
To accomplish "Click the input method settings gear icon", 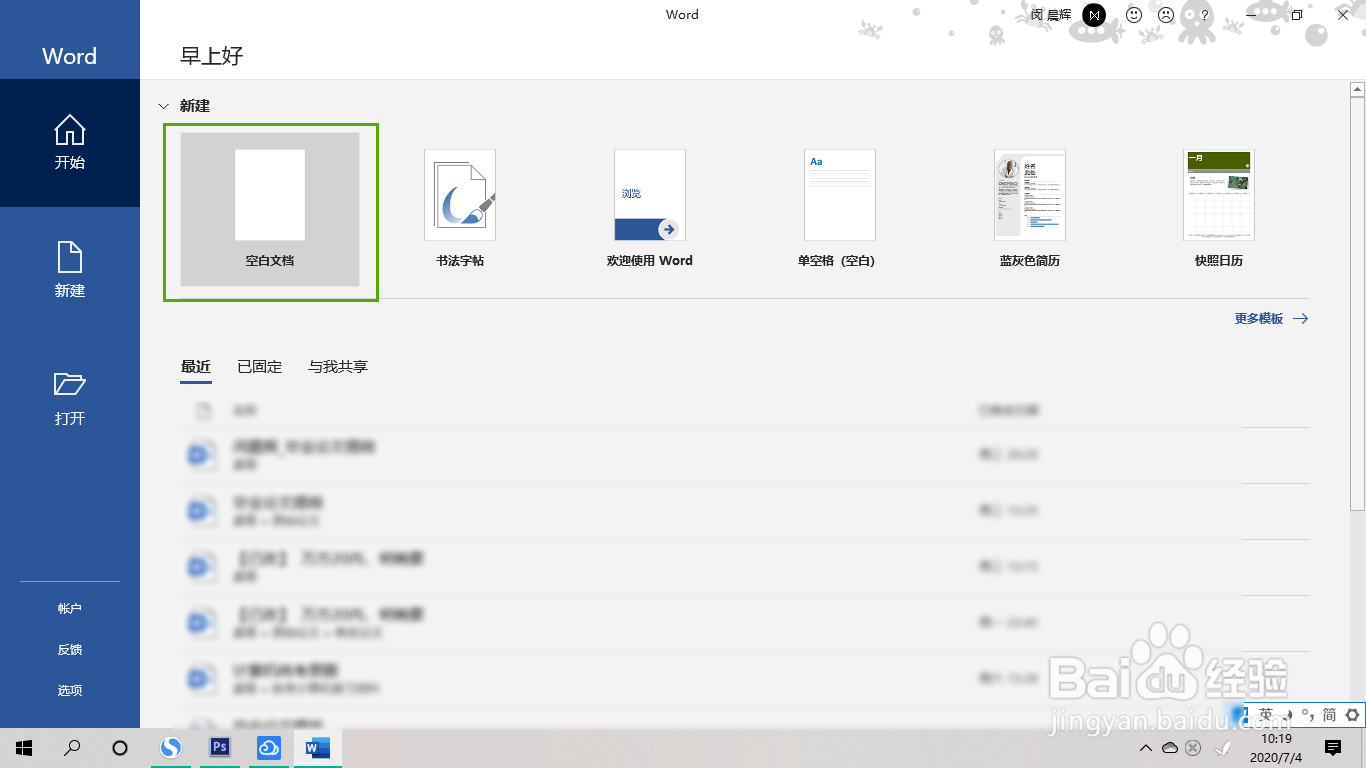I will click(x=1353, y=714).
